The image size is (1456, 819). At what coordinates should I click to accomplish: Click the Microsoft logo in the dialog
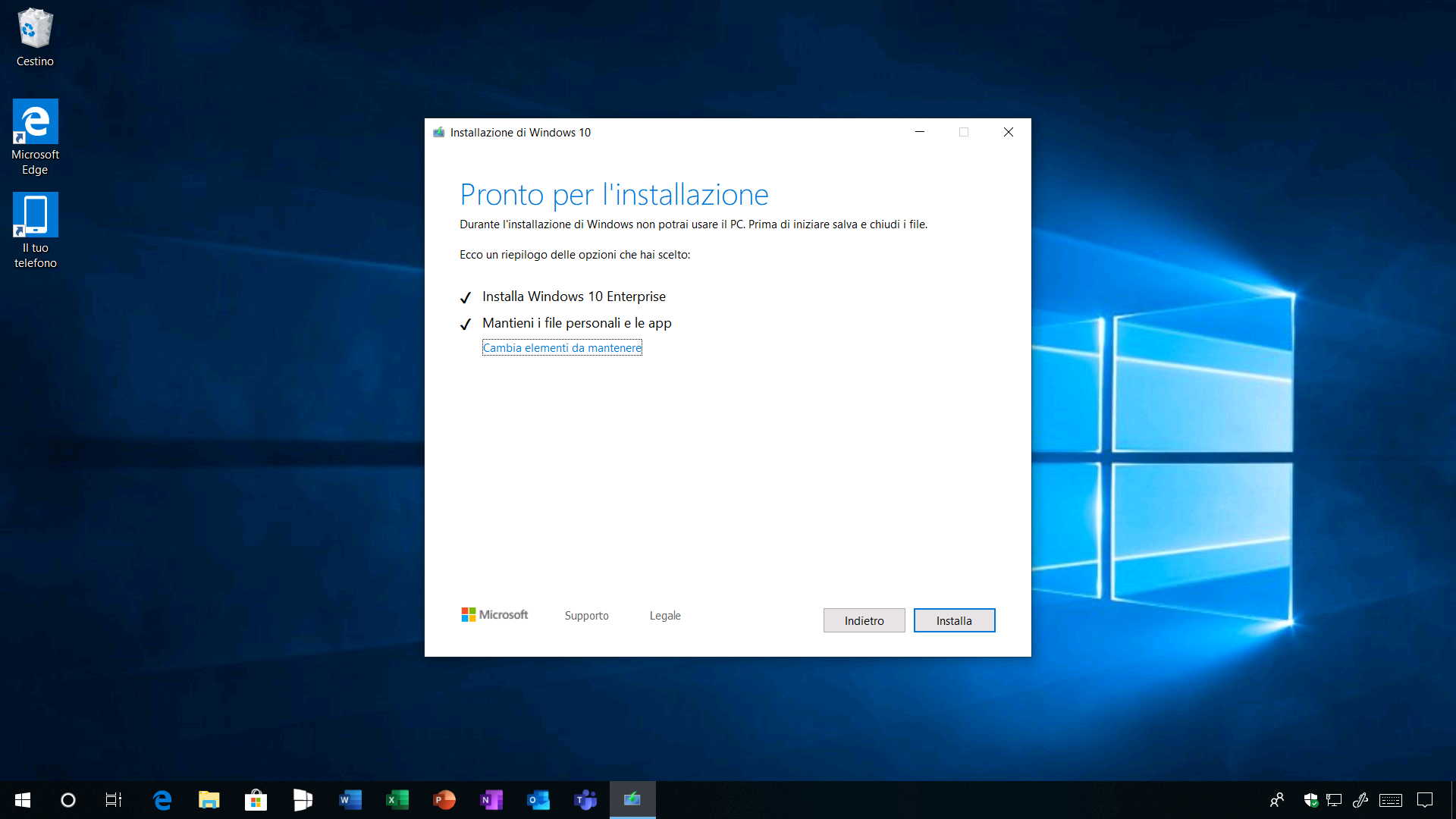point(494,614)
